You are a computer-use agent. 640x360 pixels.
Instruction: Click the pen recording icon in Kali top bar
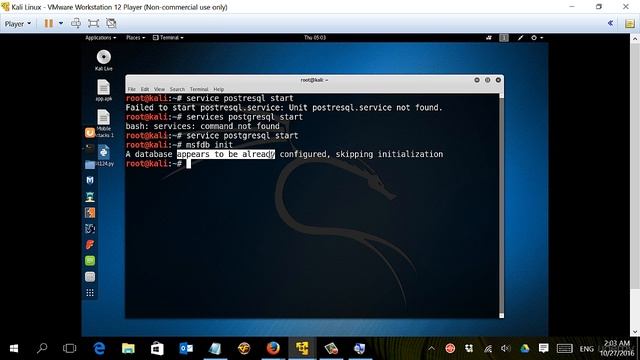point(520,38)
